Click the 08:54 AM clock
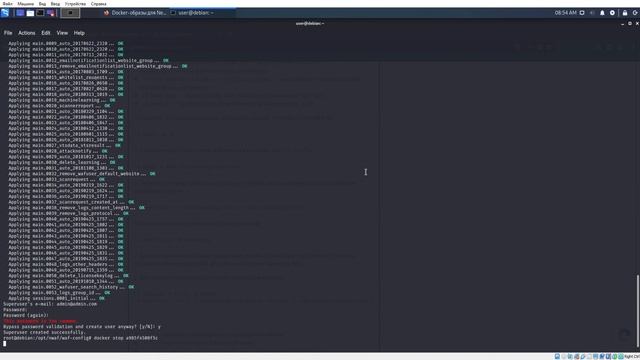 tap(565, 13)
